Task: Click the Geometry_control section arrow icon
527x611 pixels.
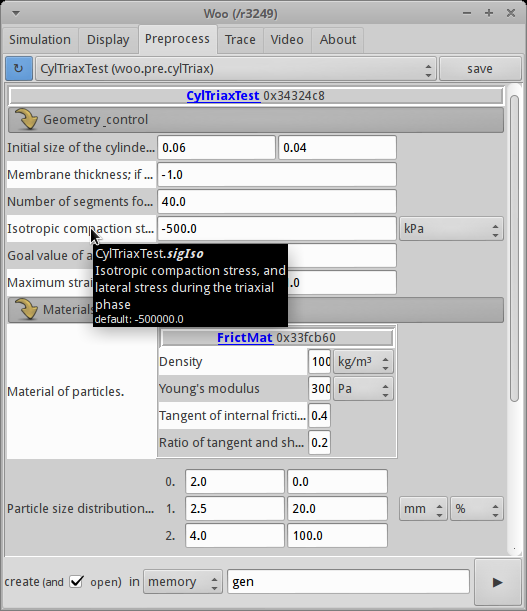Action: (26, 119)
